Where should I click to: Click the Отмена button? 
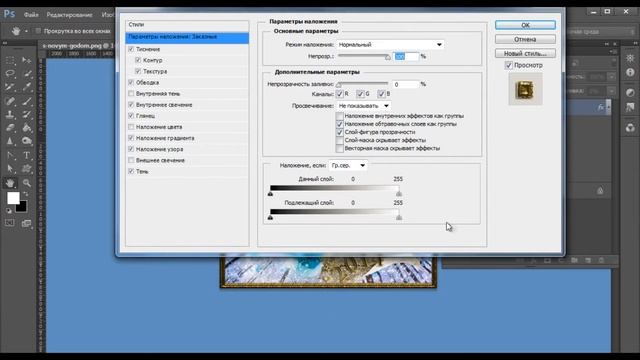click(x=525, y=39)
